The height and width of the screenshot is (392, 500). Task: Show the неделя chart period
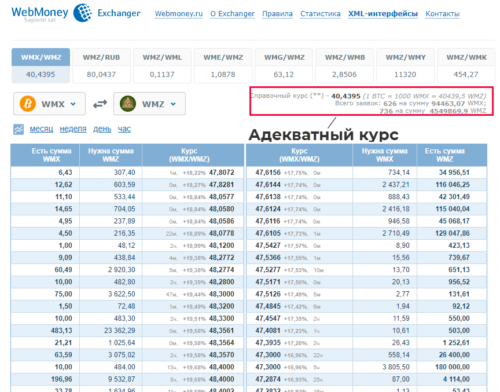click(x=73, y=129)
